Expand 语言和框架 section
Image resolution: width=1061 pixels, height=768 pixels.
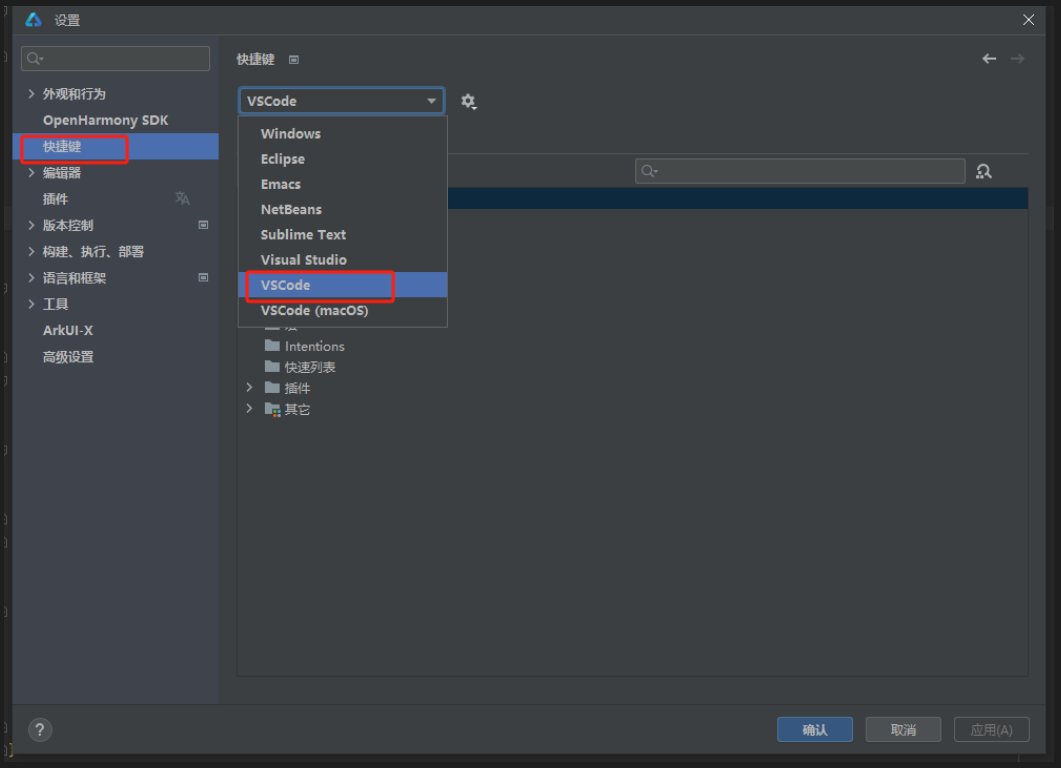31,277
